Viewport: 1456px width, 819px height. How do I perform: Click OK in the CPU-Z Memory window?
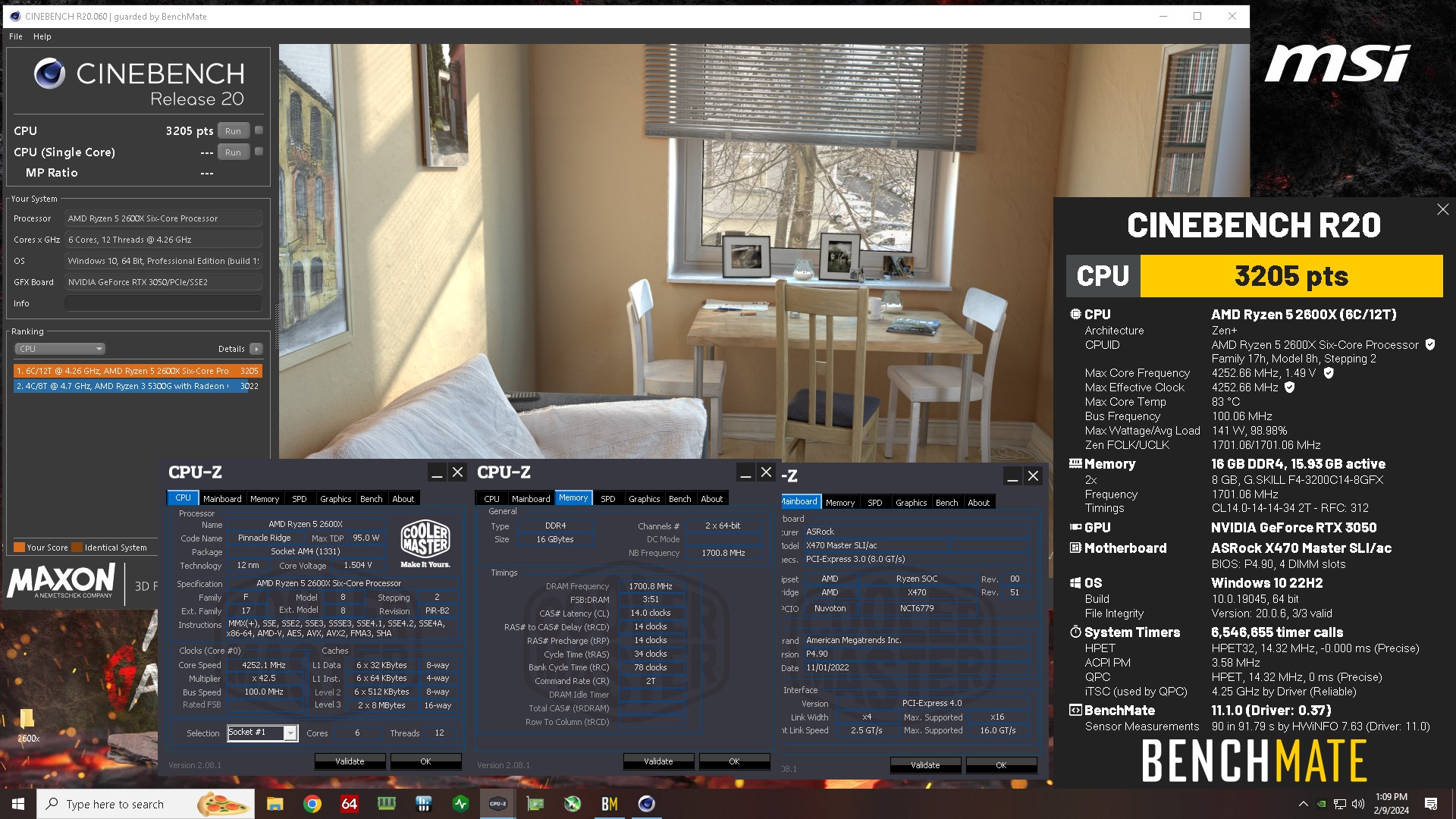point(734,761)
